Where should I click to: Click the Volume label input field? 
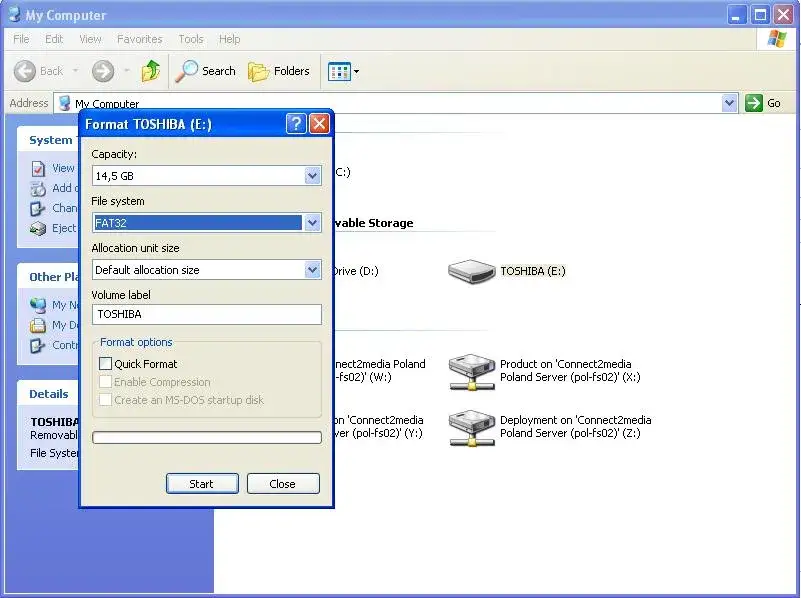click(207, 314)
